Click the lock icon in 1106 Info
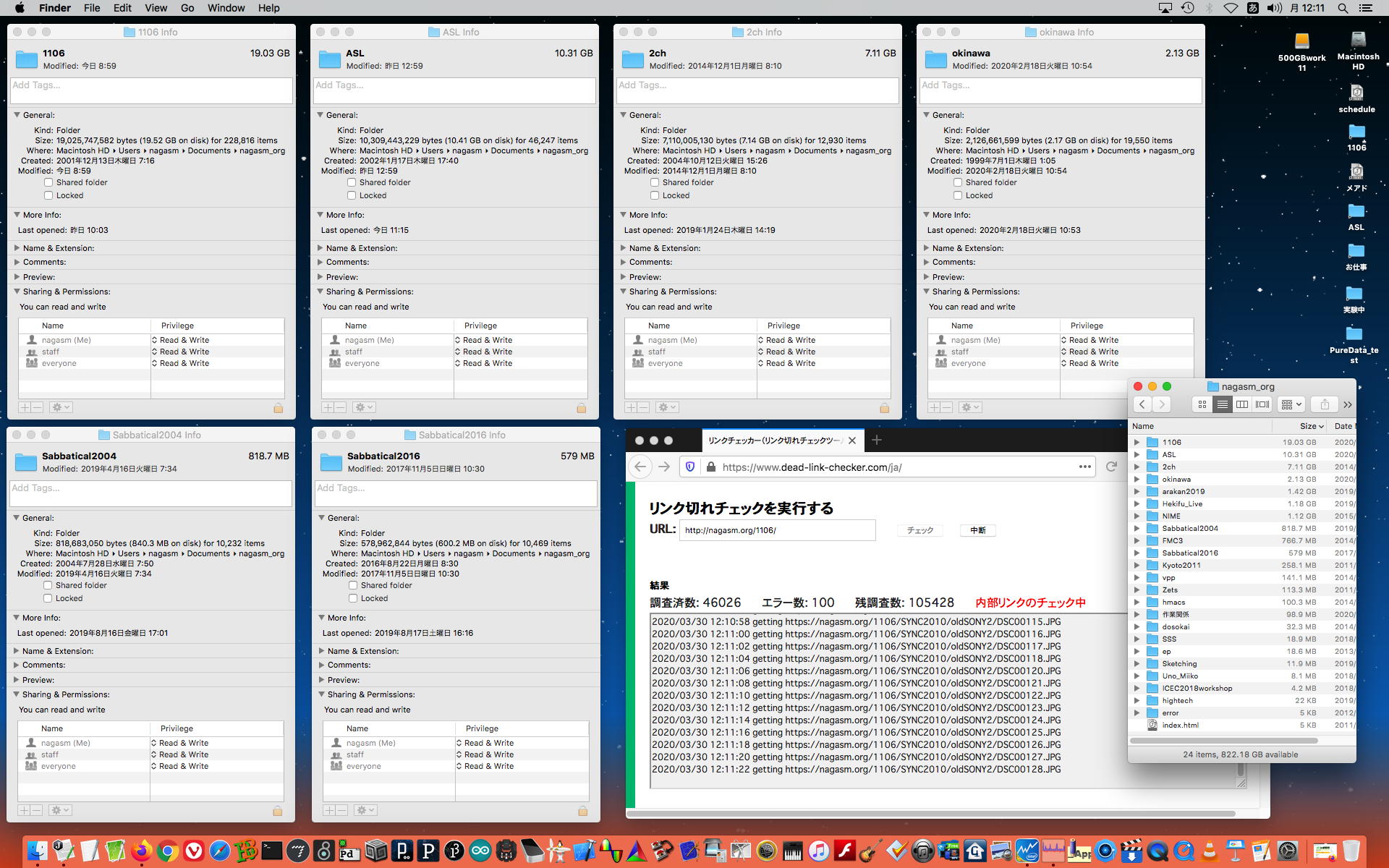This screenshot has height=868, width=1389. [x=278, y=408]
